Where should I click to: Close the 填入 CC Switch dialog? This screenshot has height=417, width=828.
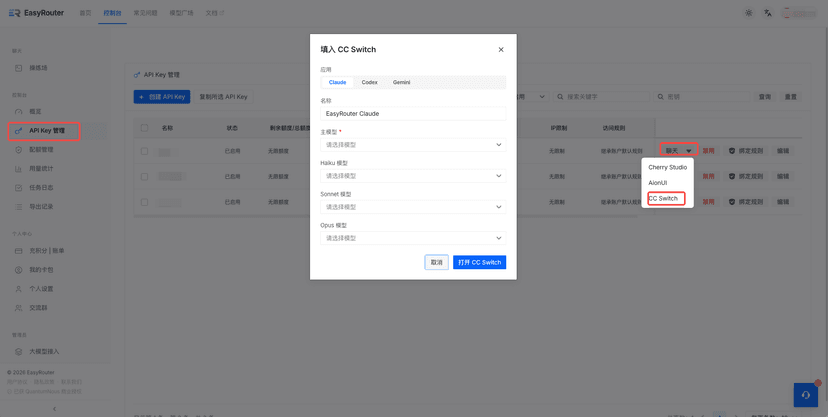coord(501,50)
